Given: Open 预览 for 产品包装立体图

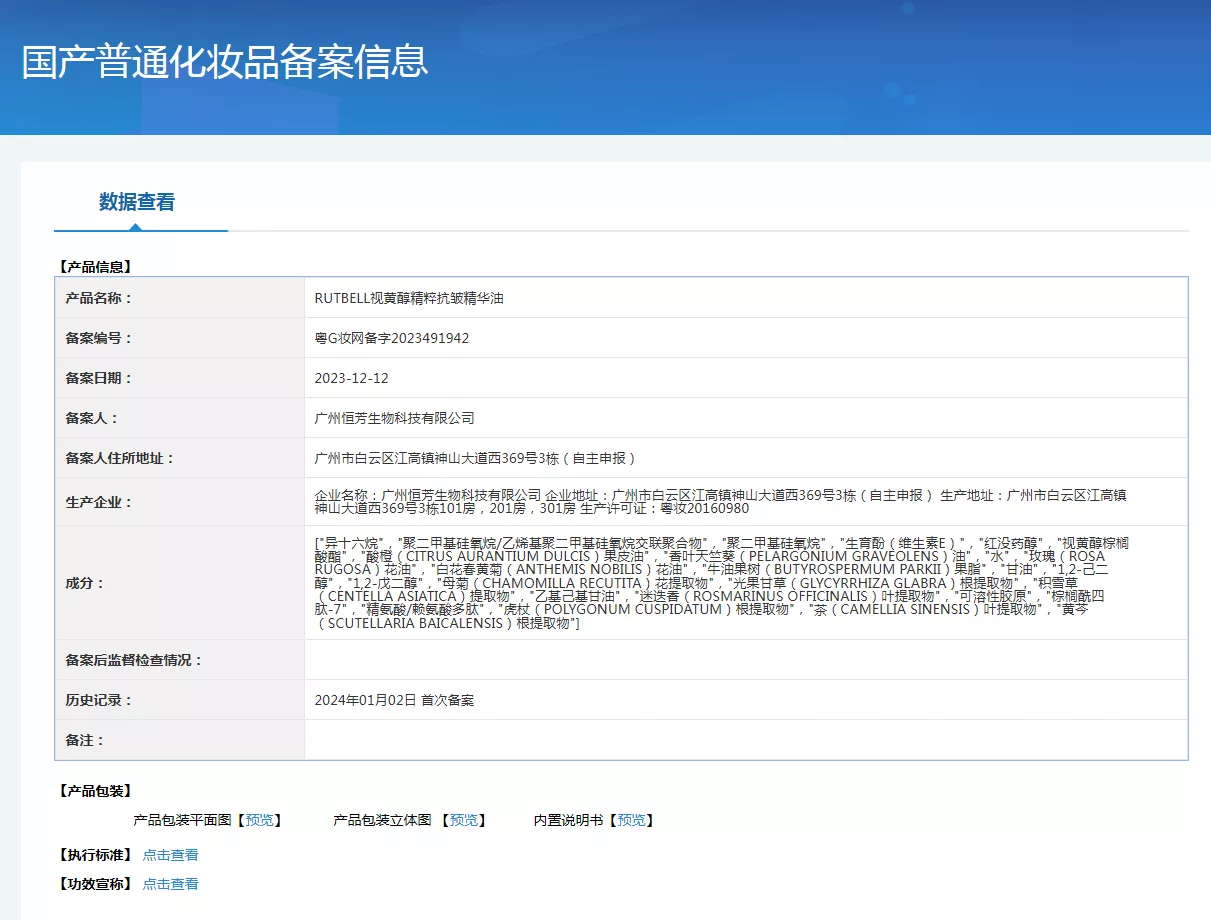Looking at the screenshot, I should click(463, 820).
